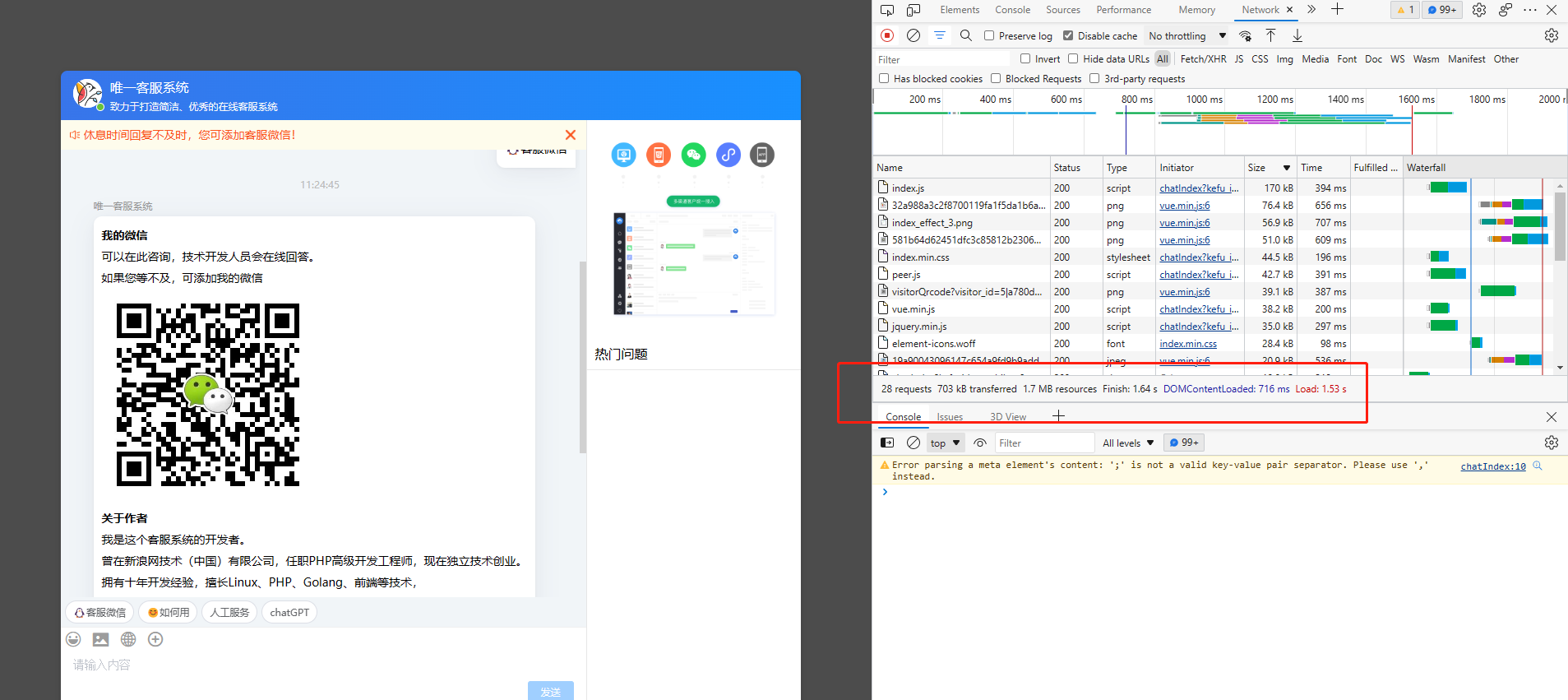Viewport: 1568px width, 700px height.
Task: Switch to the Issues drawer tab
Action: (x=950, y=417)
